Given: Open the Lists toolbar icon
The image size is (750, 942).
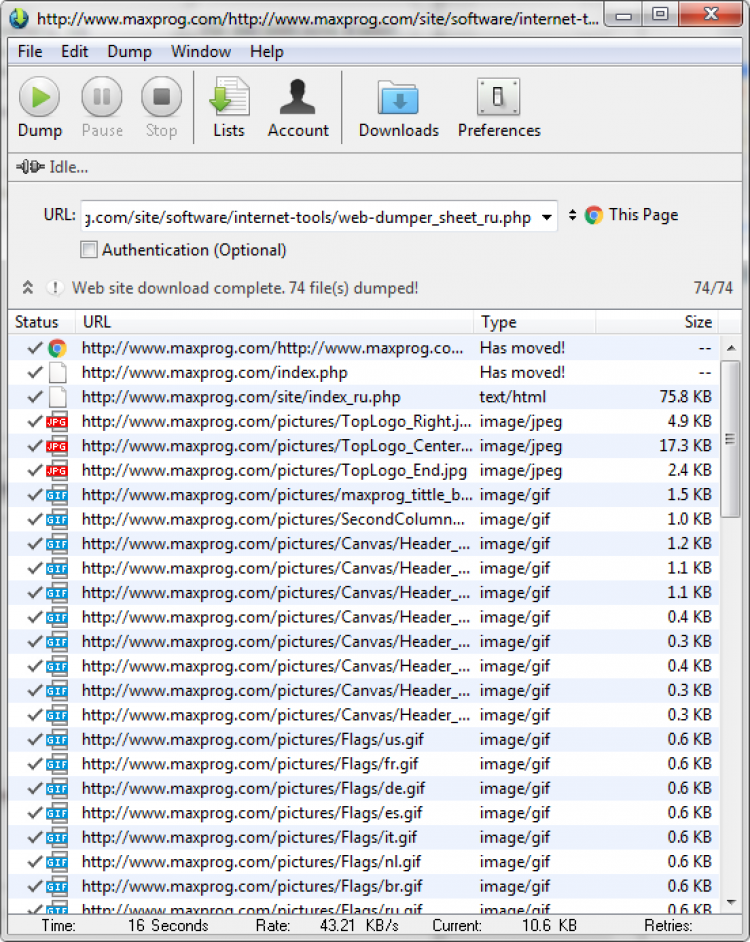Looking at the screenshot, I should point(229,108).
